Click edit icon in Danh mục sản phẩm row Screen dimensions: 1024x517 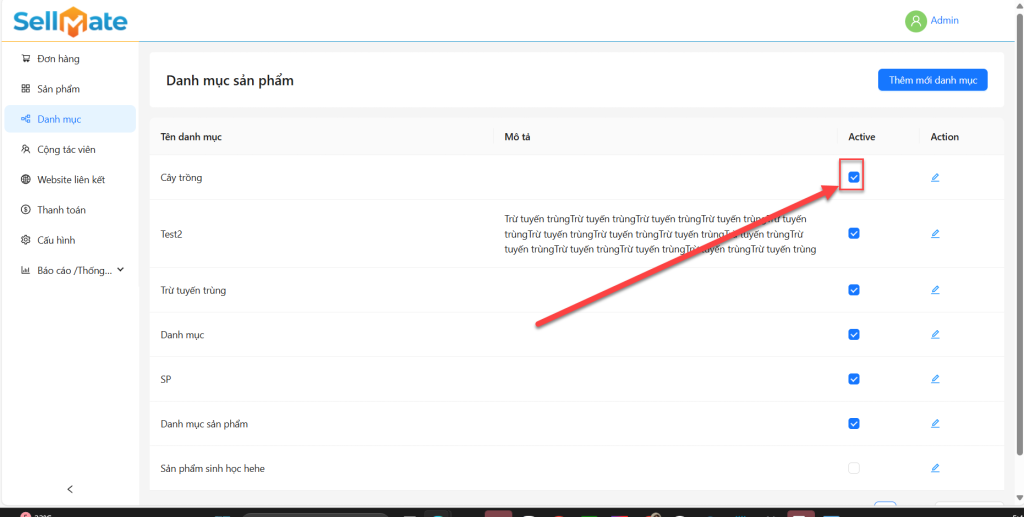pyautogui.click(x=935, y=424)
